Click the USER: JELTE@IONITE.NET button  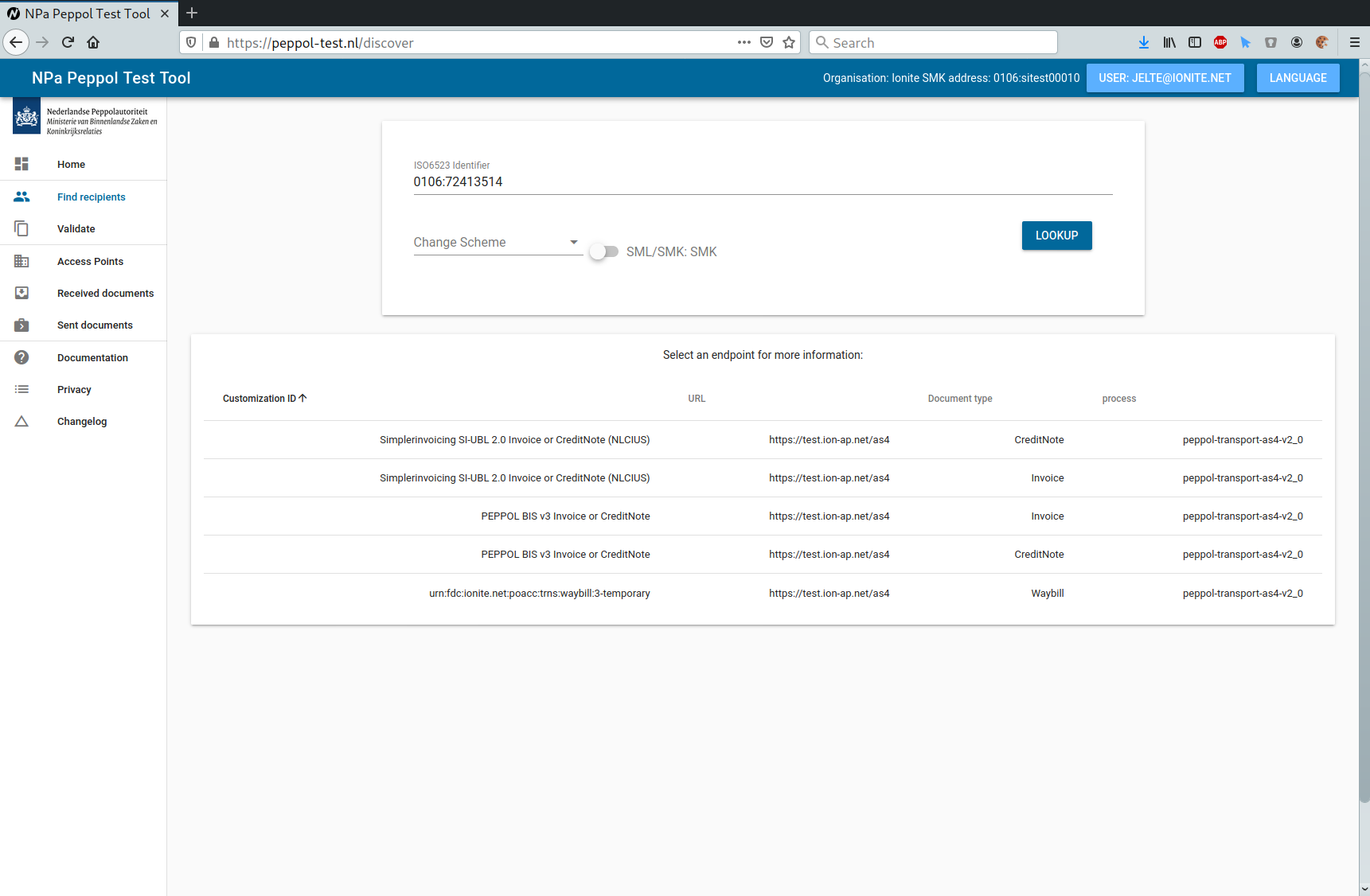(x=1165, y=78)
